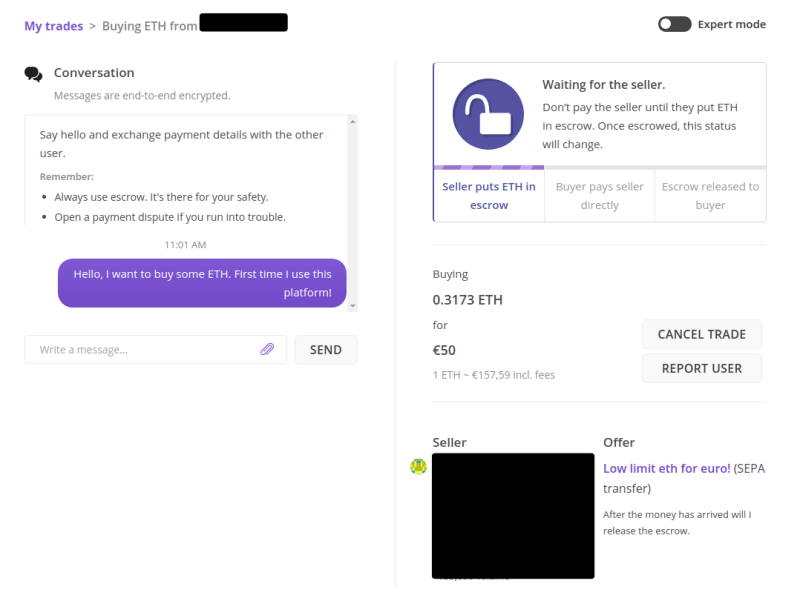Click the striped purple escrow progress bar
The width and height of the screenshot is (800, 598).
(x=488, y=168)
